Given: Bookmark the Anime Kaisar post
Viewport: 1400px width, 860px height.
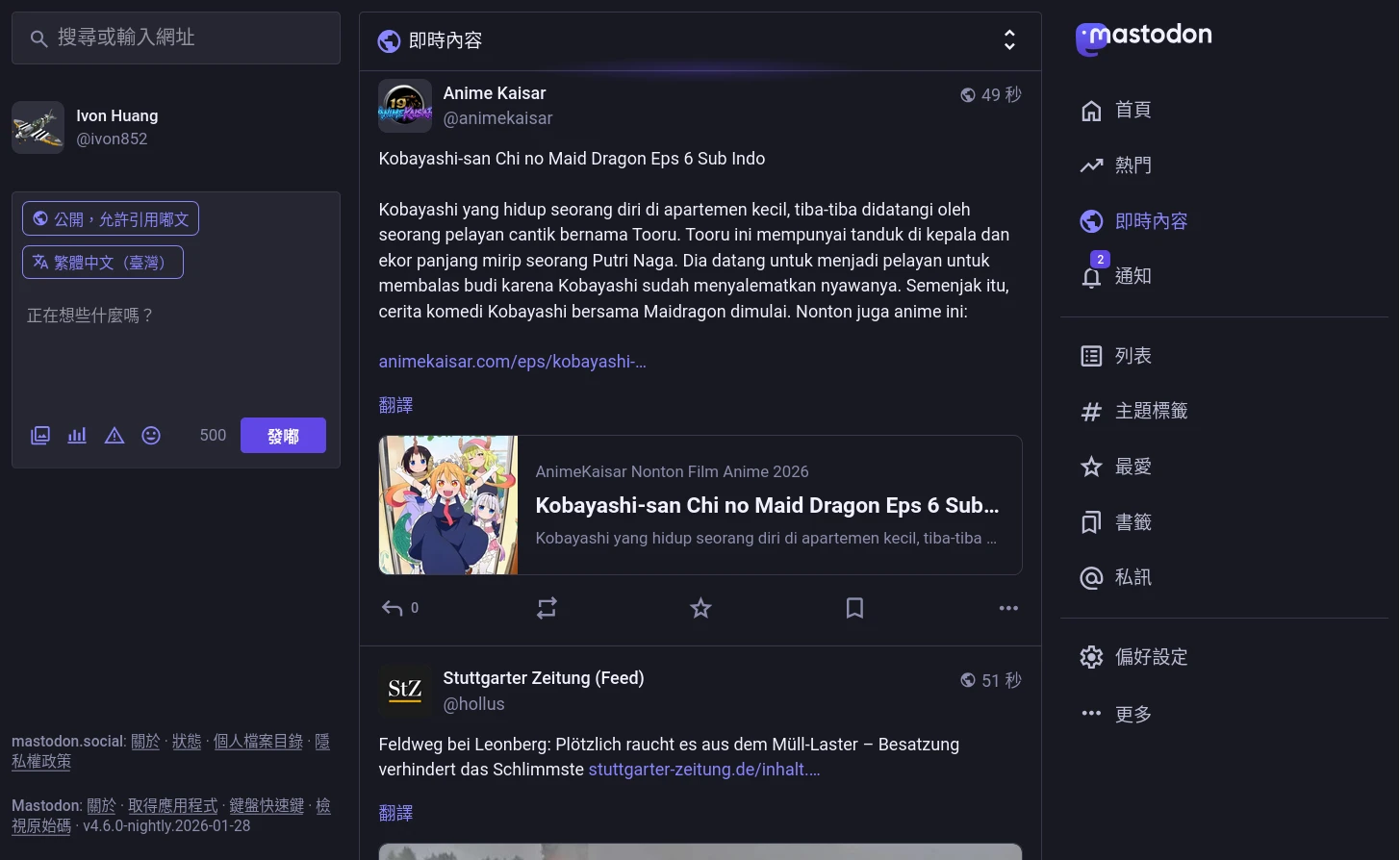Looking at the screenshot, I should tap(854, 608).
